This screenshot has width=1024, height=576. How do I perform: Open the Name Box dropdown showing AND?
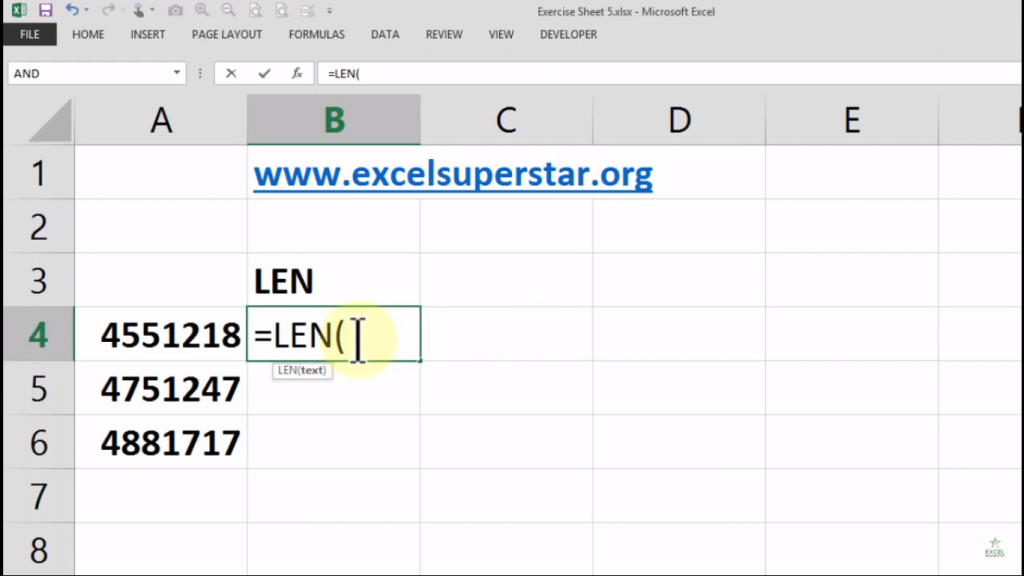click(x=177, y=72)
